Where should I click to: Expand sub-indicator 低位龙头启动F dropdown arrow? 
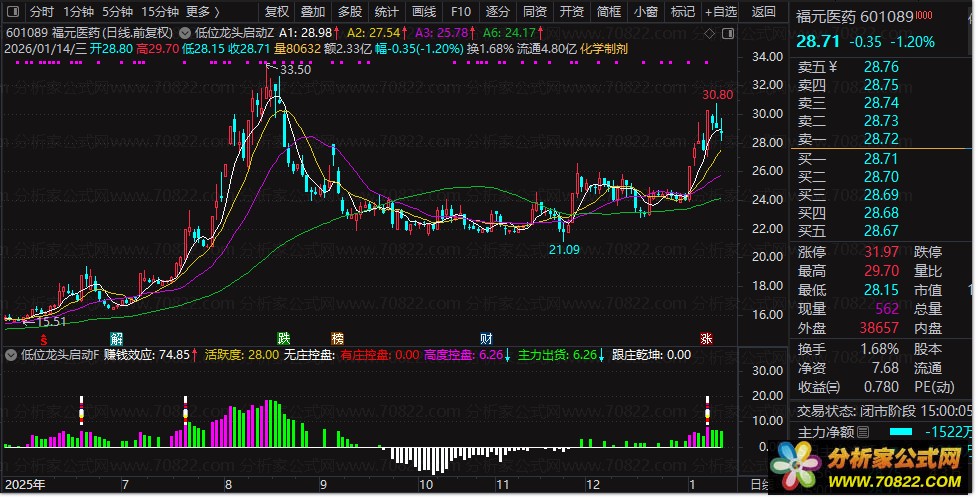(x=11, y=355)
